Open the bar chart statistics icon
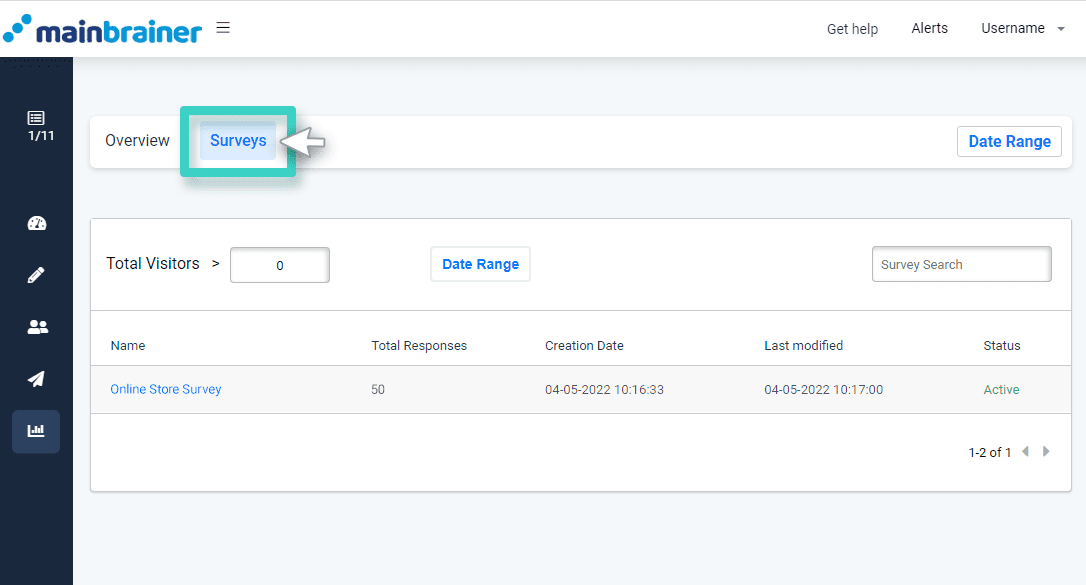Screen dimensions: 1086x585 [36, 431]
